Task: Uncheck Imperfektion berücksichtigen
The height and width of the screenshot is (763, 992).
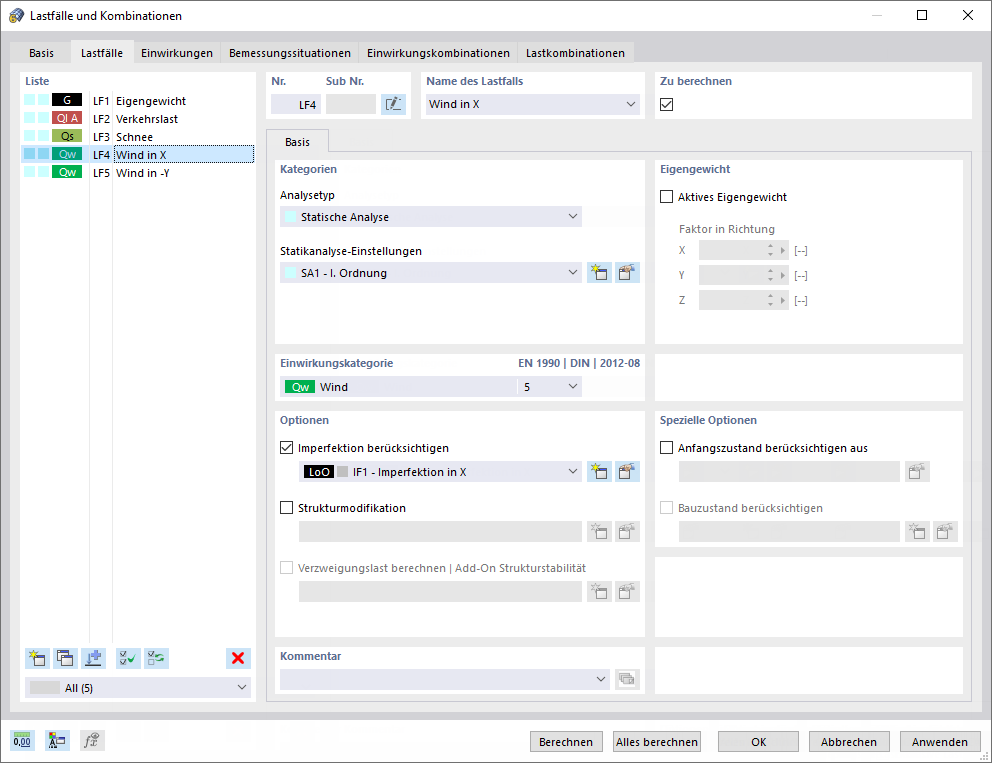Action: [x=287, y=448]
